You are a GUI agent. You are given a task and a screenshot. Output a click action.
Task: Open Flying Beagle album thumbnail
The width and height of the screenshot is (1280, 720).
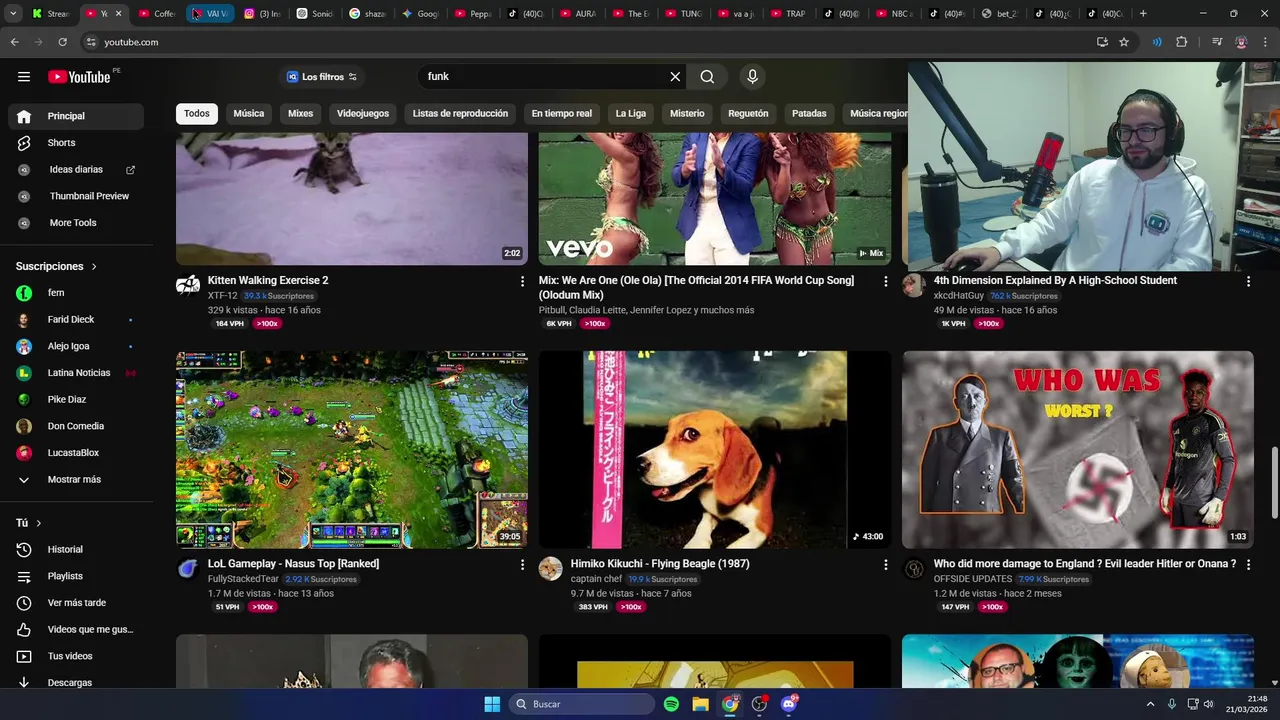(715, 449)
